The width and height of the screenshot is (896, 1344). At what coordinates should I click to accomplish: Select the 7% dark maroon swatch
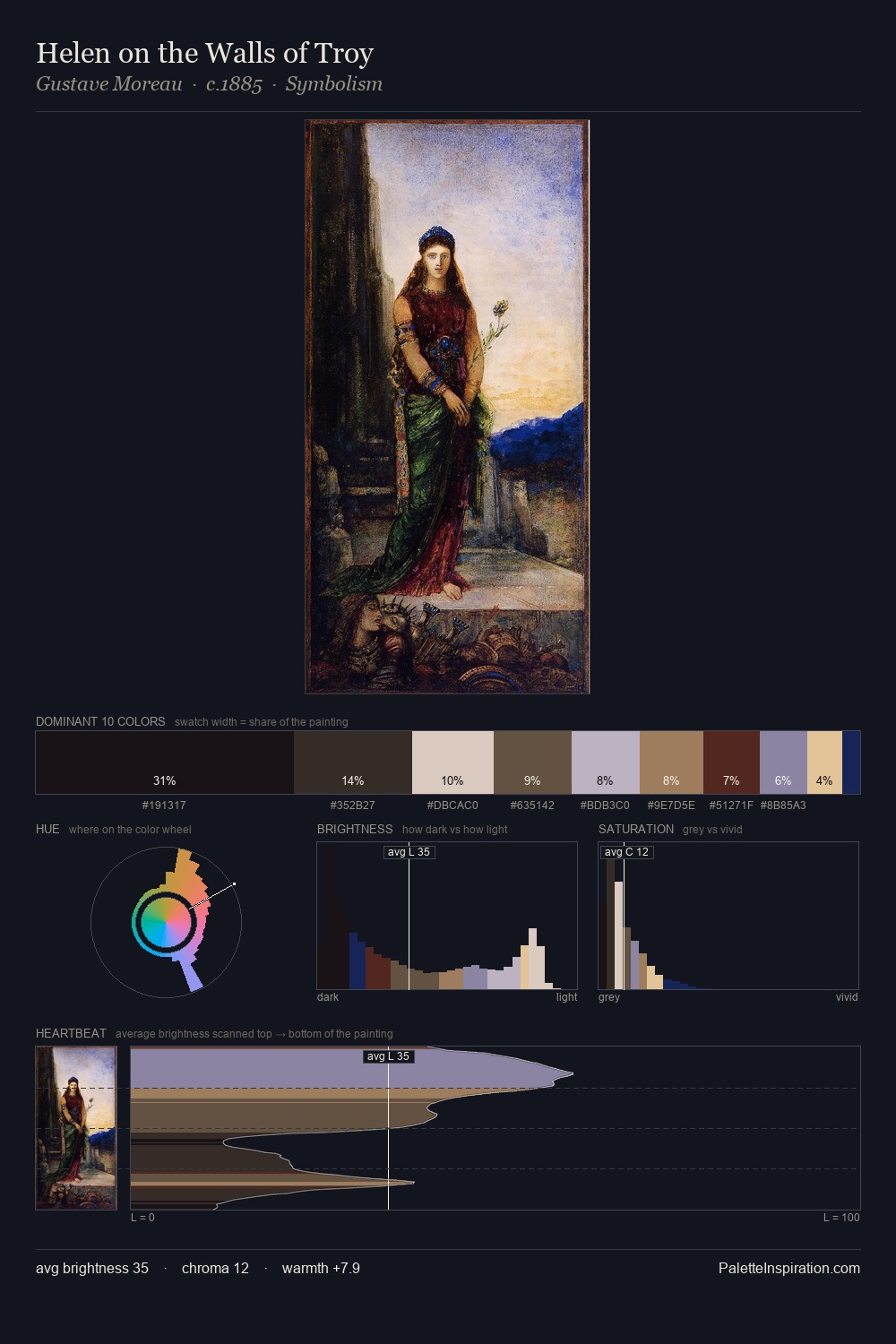click(731, 762)
